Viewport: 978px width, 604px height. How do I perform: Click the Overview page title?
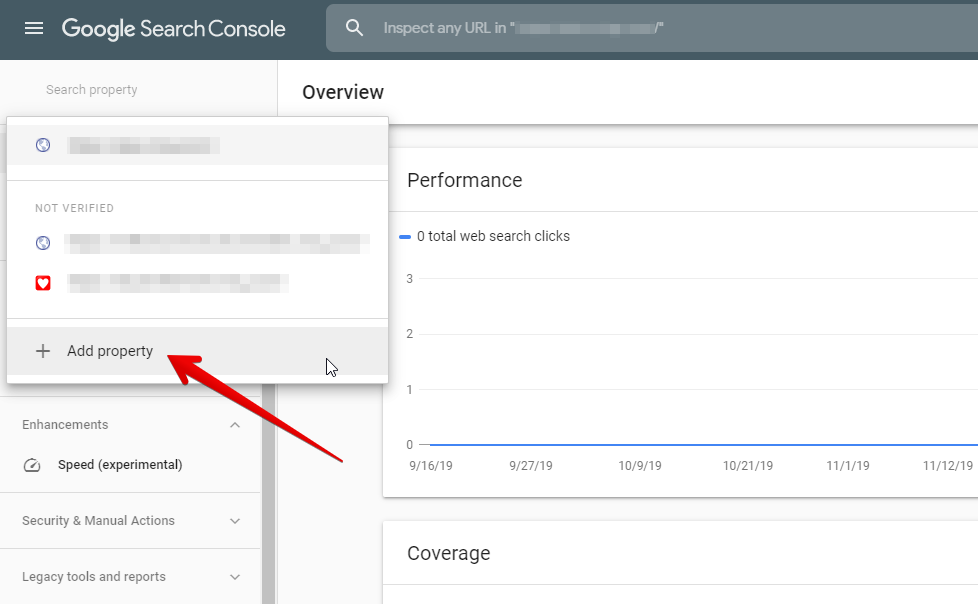pyautogui.click(x=343, y=92)
